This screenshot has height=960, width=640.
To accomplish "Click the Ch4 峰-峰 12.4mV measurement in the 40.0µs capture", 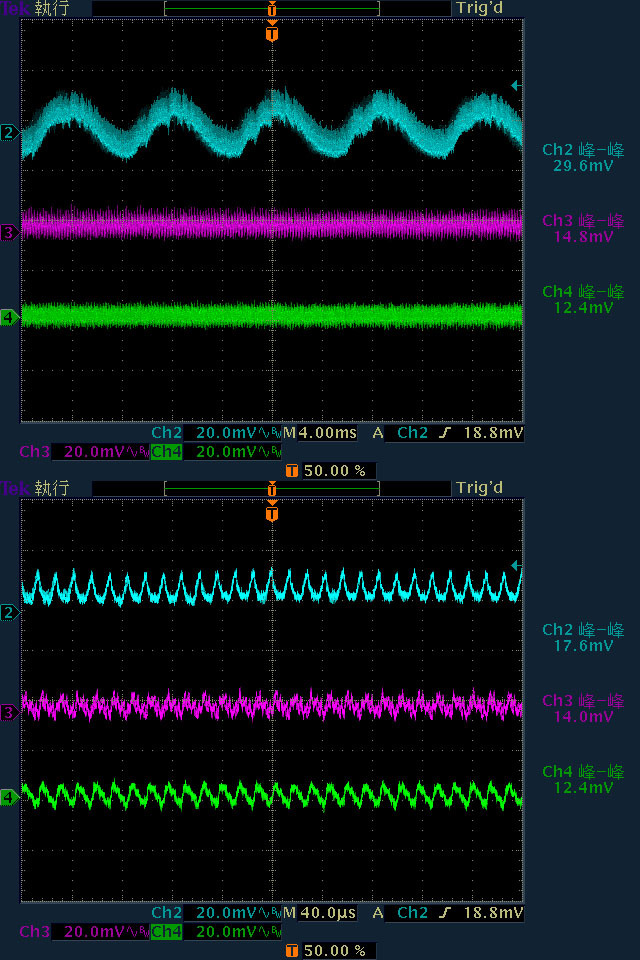I will click(x=583, y=780).
